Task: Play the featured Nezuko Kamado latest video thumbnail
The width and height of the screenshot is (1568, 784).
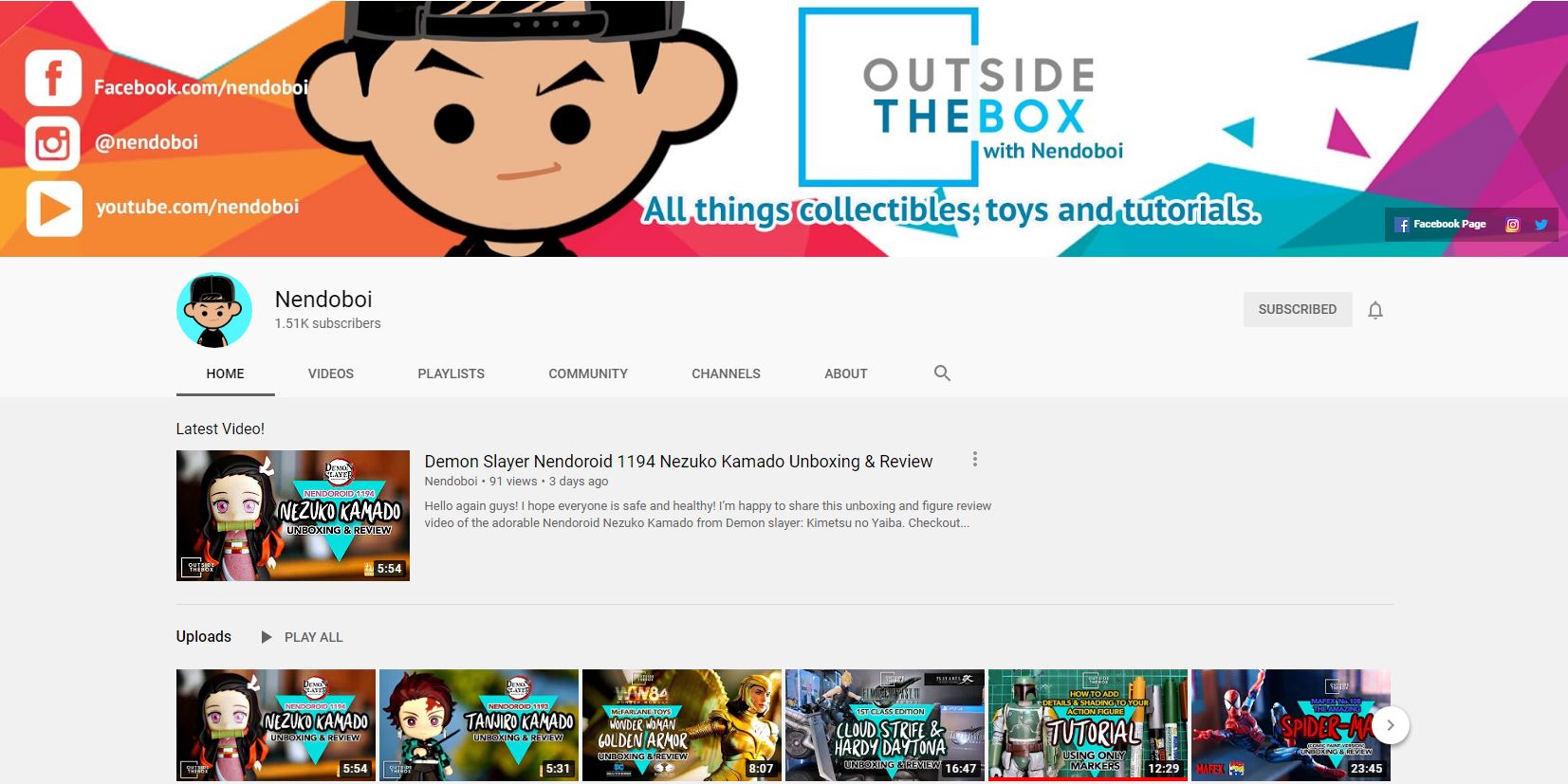Action: pos(293,516)
